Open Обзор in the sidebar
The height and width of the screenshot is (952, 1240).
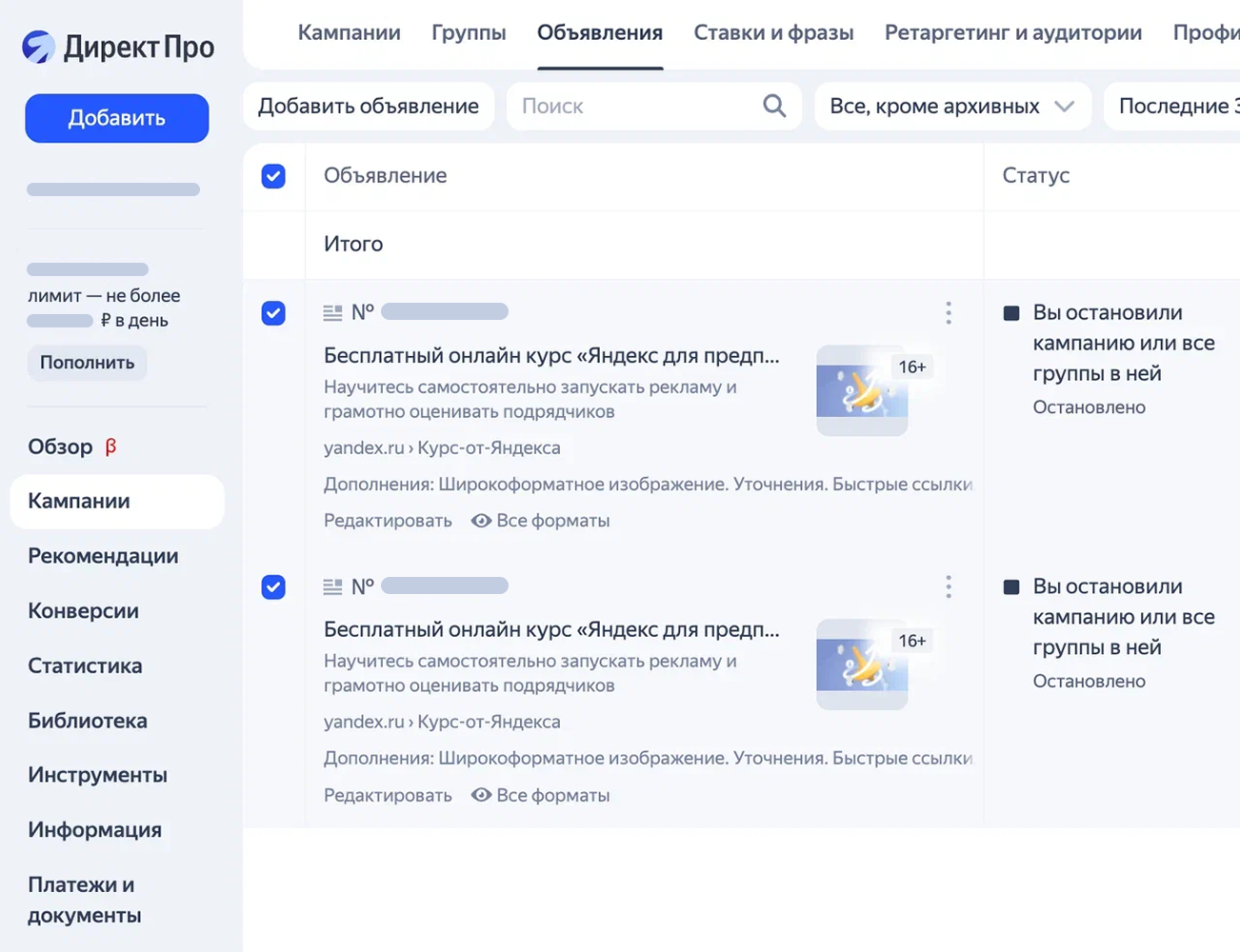coord(60,446)
